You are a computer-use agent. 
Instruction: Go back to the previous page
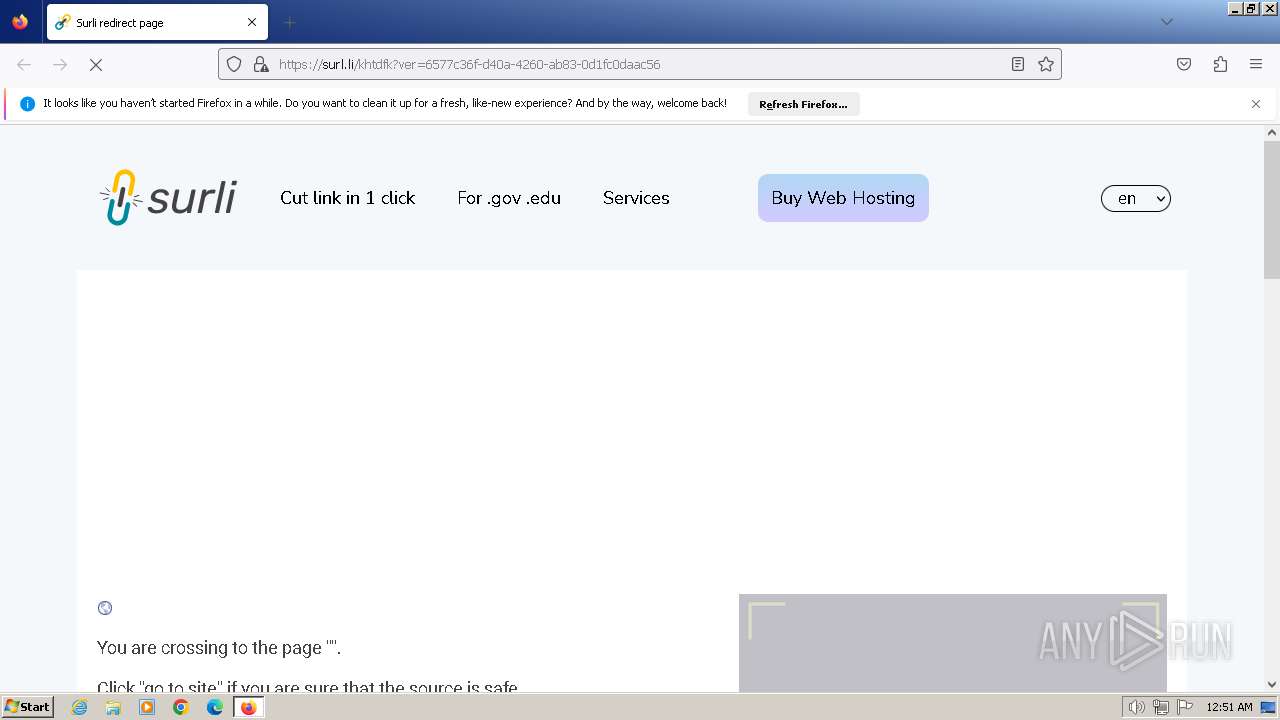click(x=24, y=64)
